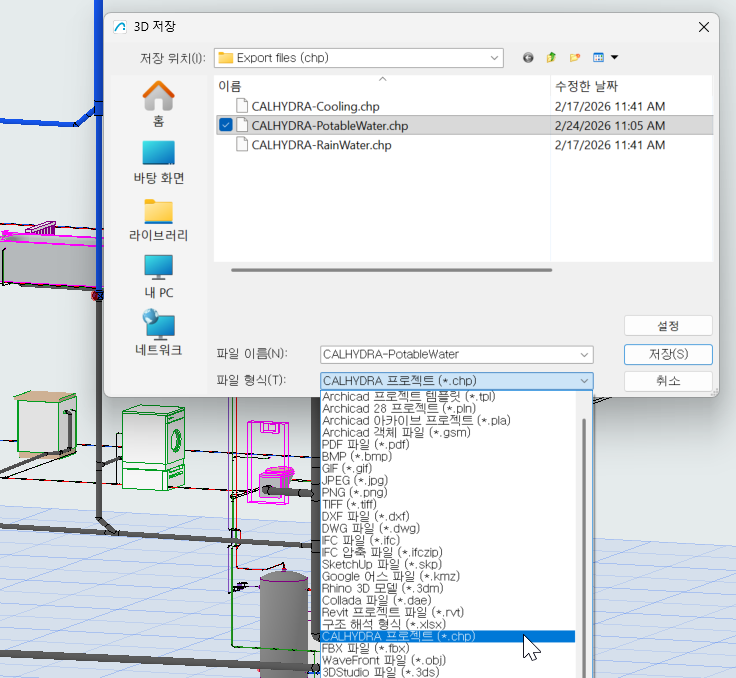This screenshot has width=736, height=678.
Task: Open the 네트워크 location shortcut
Action: point(159,332)
